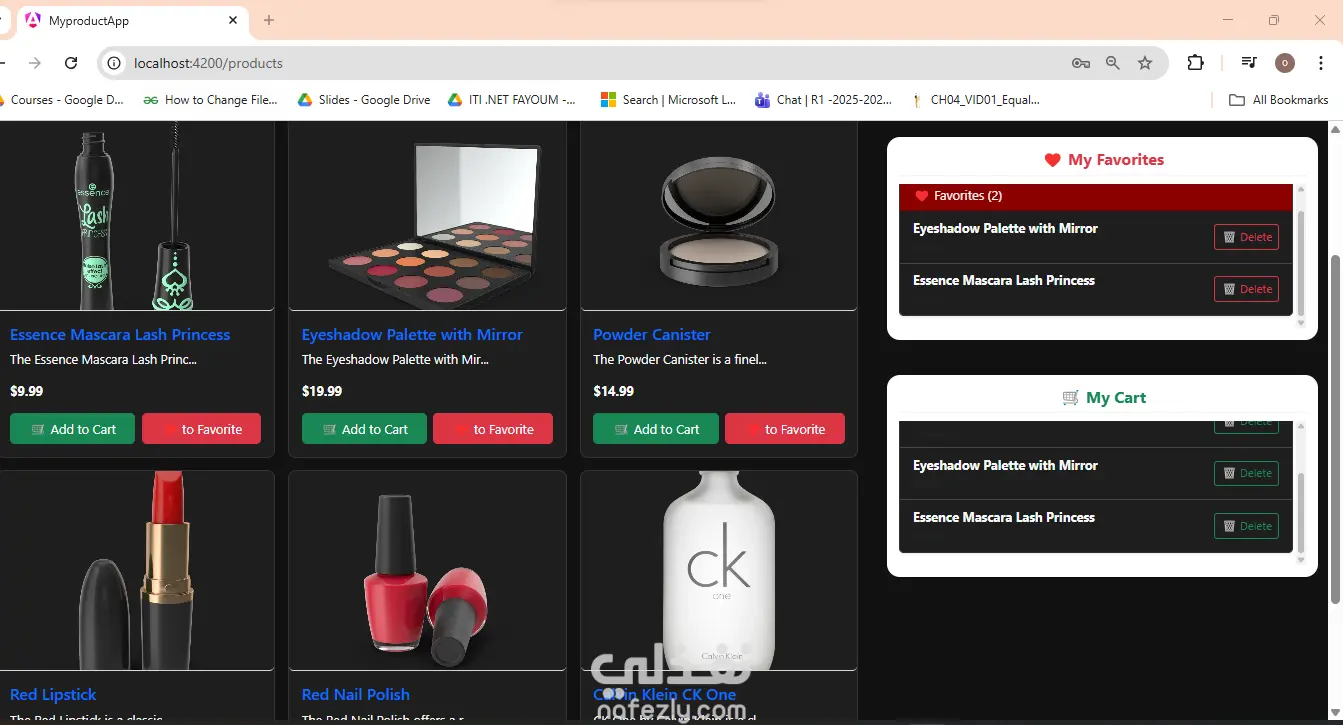This screenshot has height=725, width=1343.
Task: Open the Powder Canister product title
Action: [652, 335]
